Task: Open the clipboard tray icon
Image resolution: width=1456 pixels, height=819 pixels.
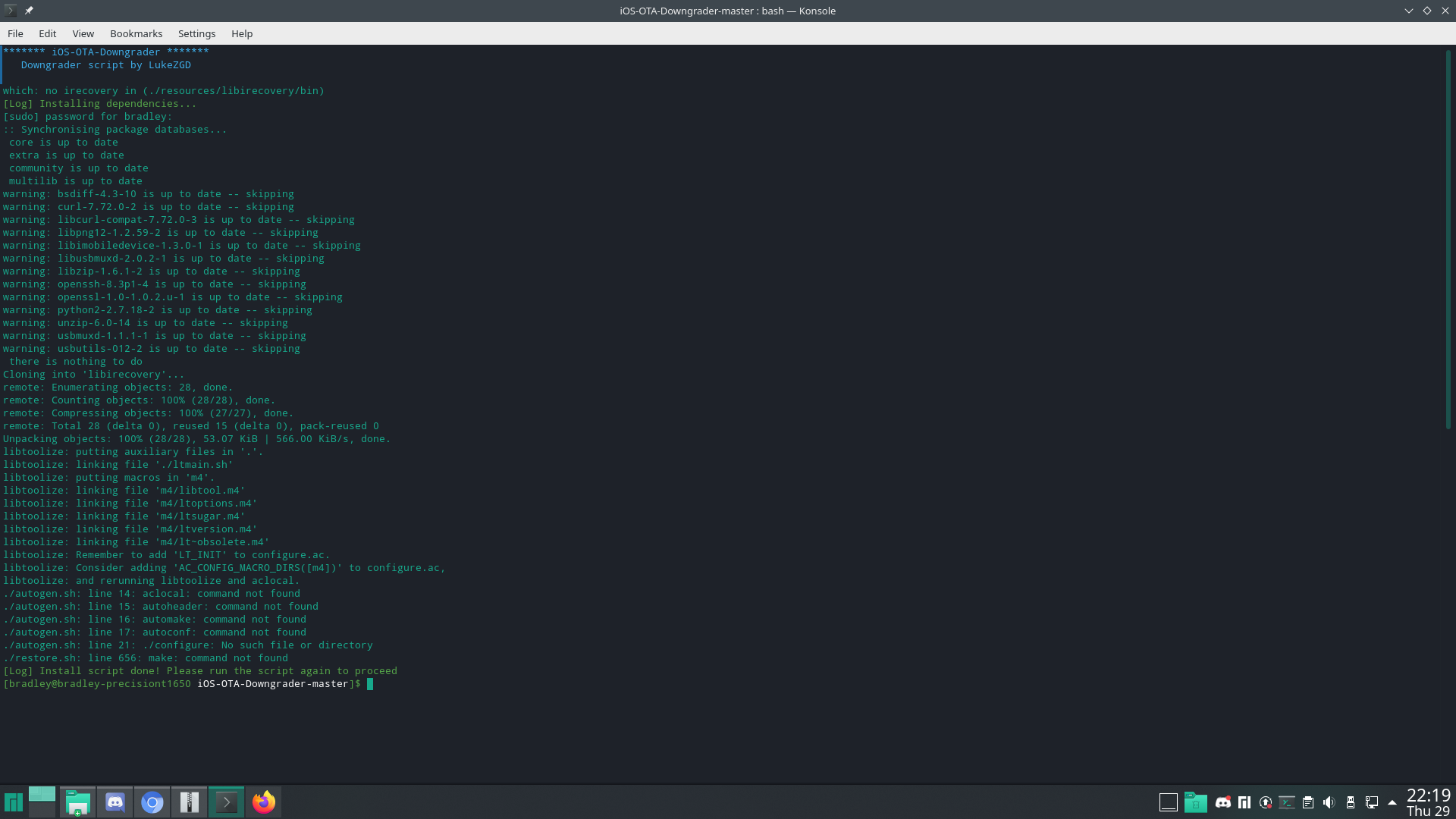Action: [1308, 802]
